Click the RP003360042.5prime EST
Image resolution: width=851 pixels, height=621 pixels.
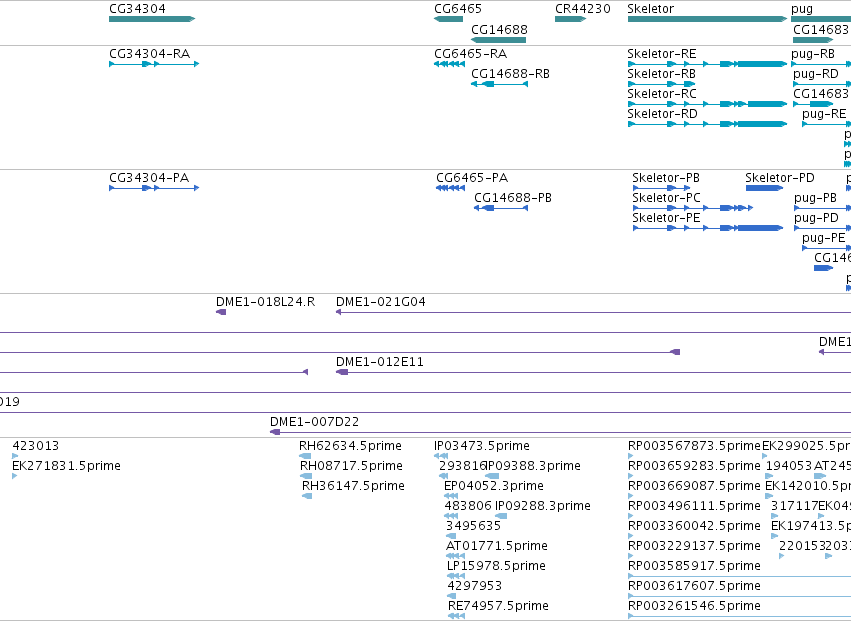pyautogui.click(x=631, y=537)
